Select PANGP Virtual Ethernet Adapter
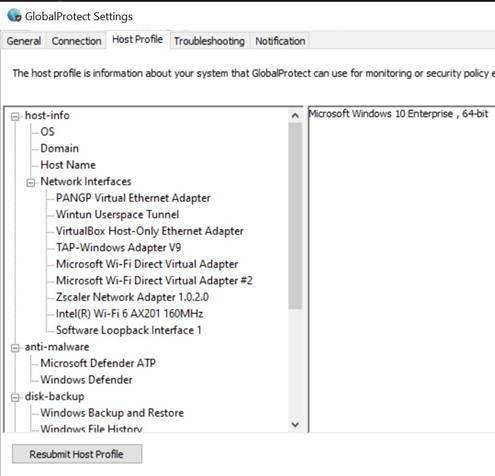495x476 pixels. 133,198
